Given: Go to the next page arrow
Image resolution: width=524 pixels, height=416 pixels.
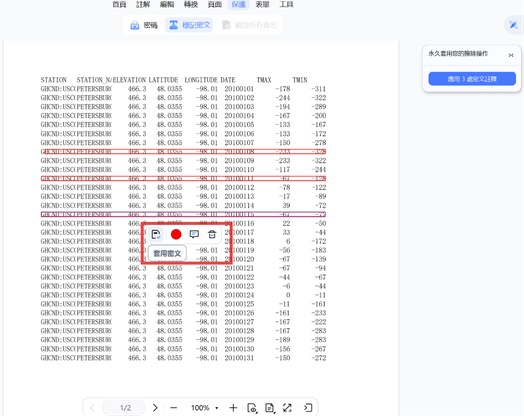Looking at the screenshot, I should click(x=155, y=408).
